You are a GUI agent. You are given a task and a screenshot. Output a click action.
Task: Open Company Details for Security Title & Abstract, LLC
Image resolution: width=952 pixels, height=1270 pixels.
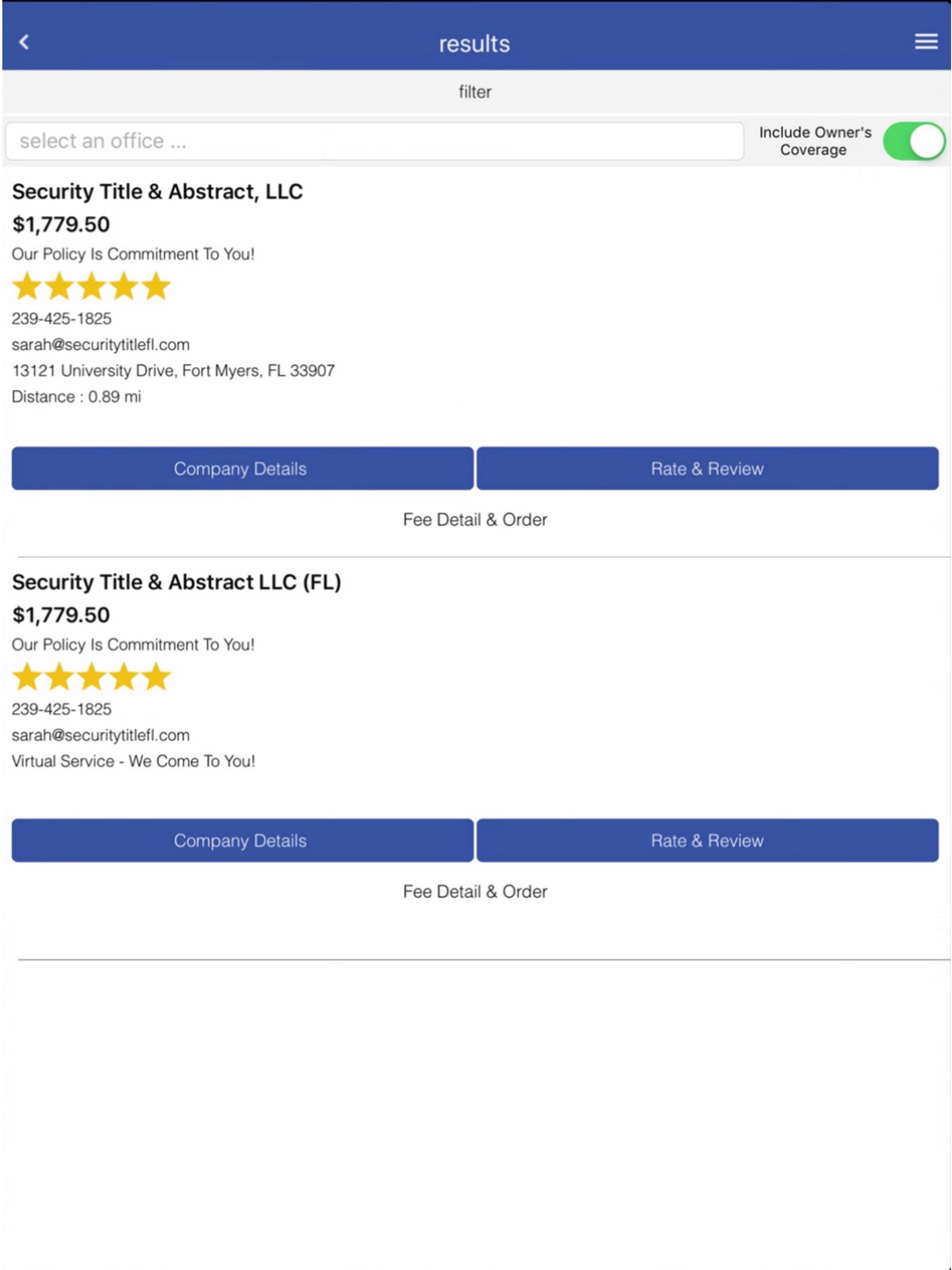click(x=242, y=469)
